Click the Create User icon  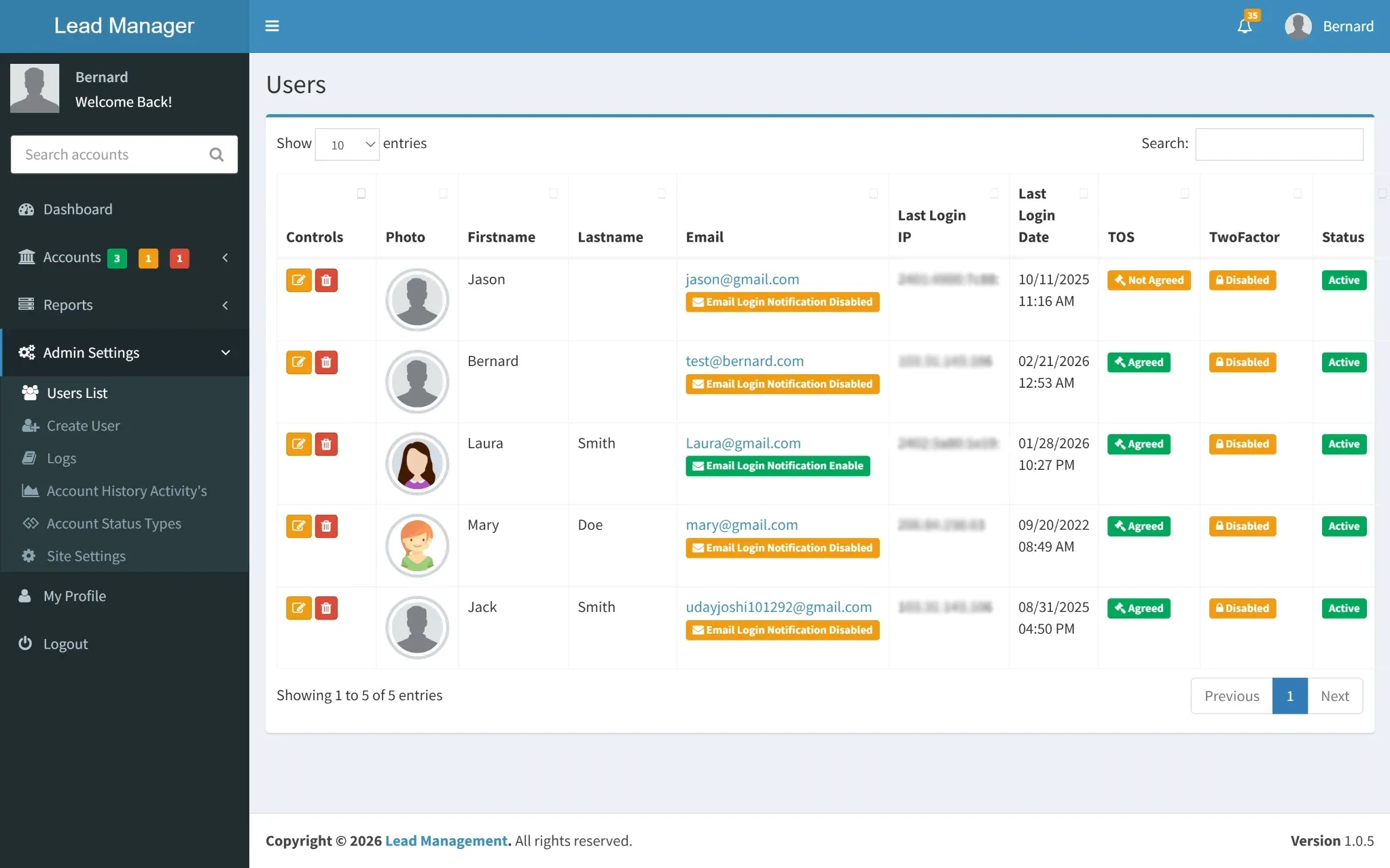coord(30,425)
